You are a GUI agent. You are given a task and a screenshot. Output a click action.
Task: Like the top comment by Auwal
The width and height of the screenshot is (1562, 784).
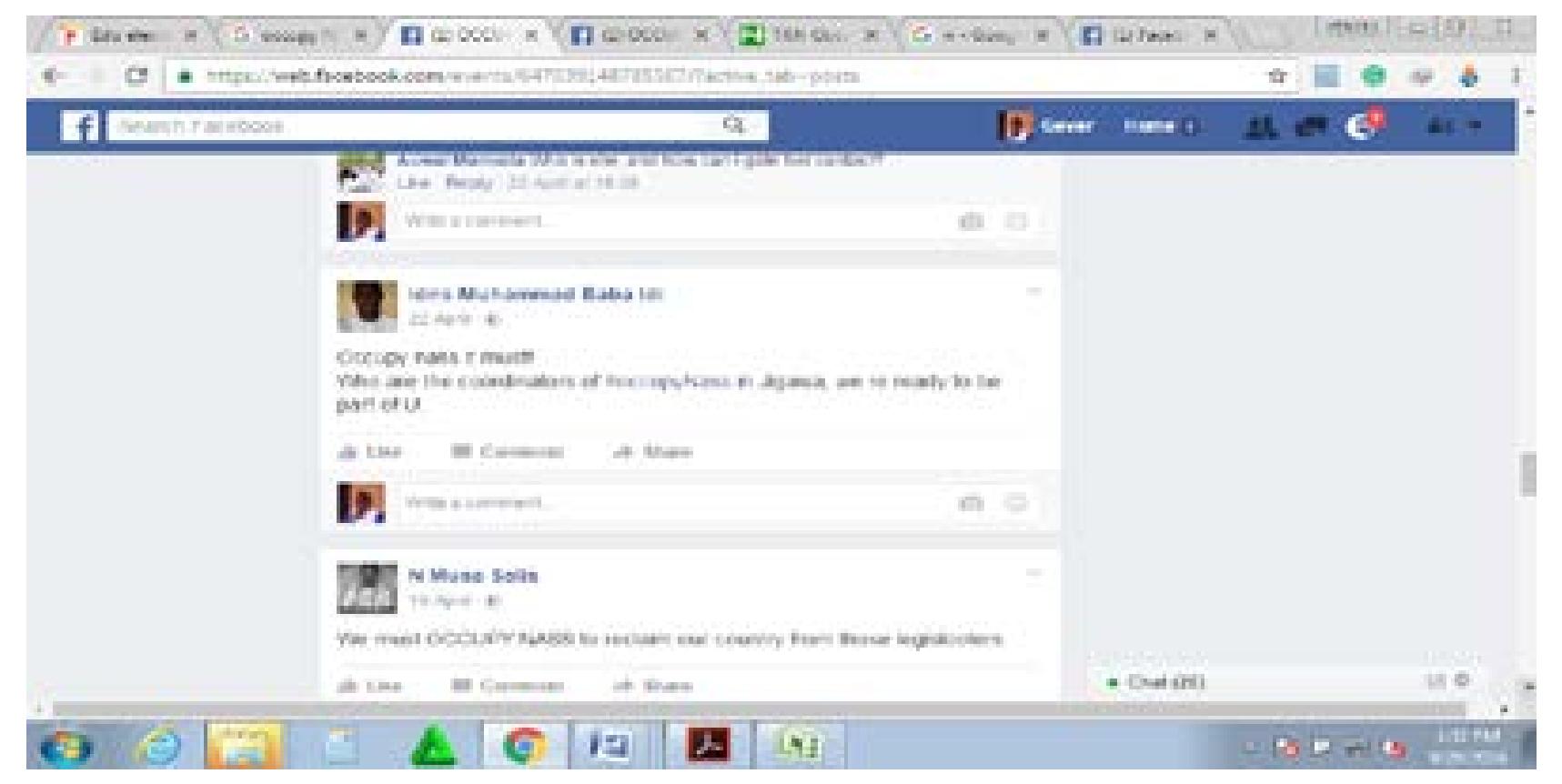coord(412,183)
